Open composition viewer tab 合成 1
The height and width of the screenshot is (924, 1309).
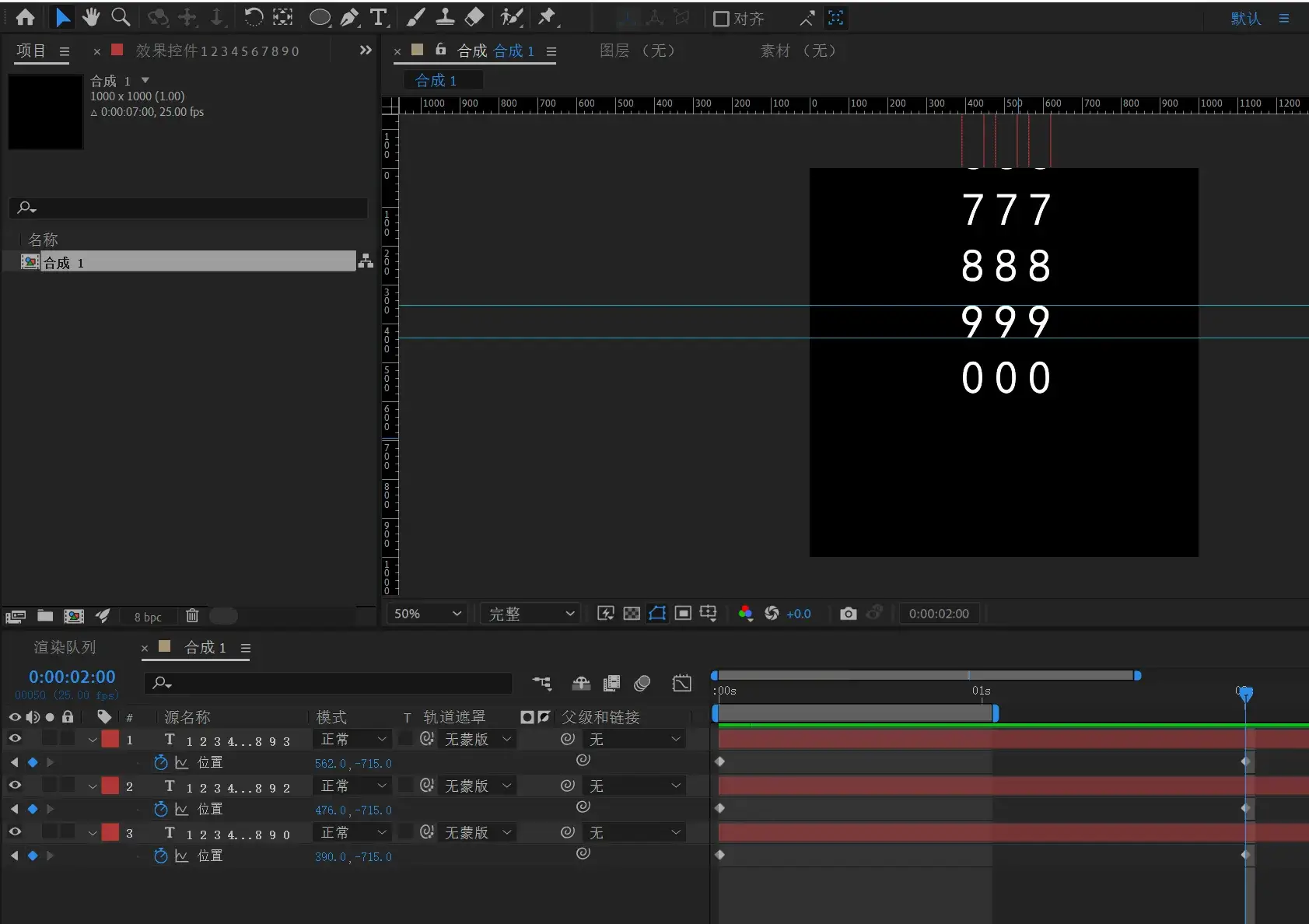pyautogui.click(x=495, y=51)
